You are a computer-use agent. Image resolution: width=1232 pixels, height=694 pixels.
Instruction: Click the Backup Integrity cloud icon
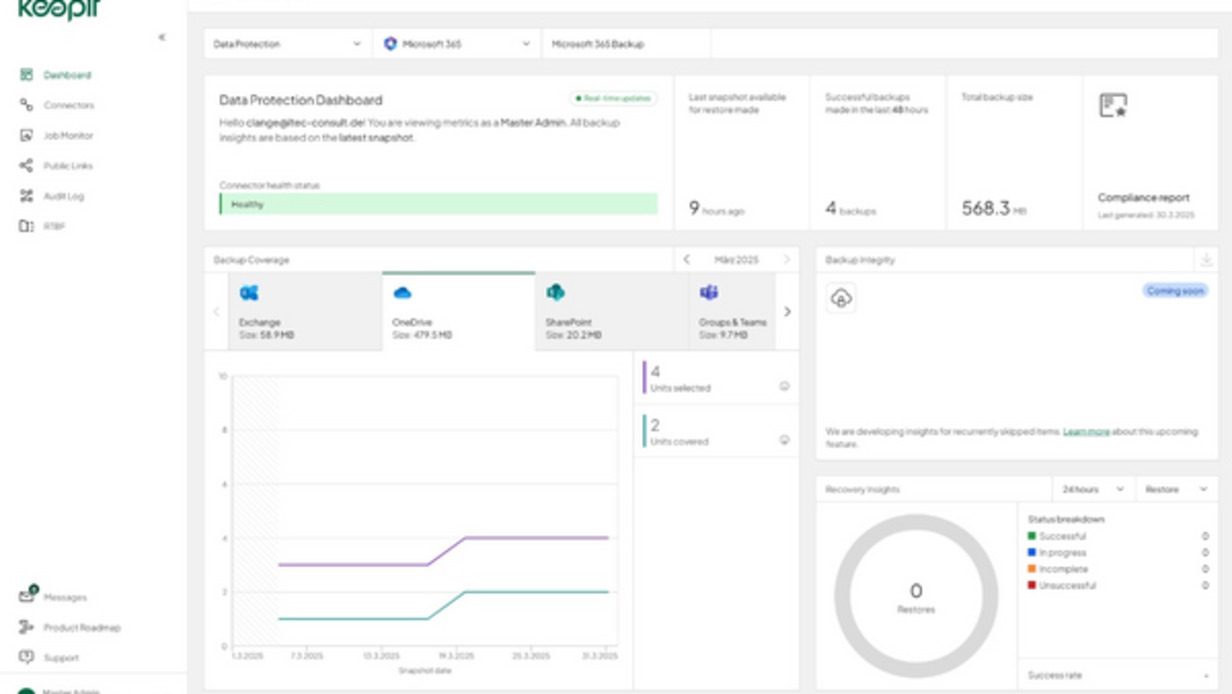(x=841, y=298)
